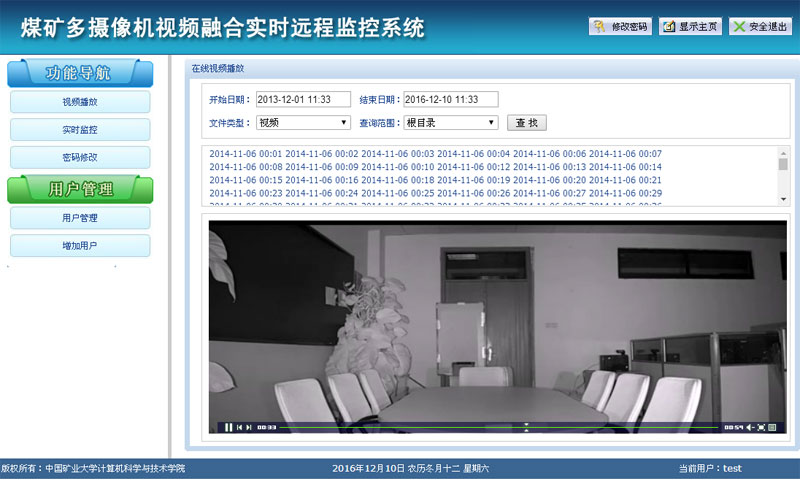The width and height of the screenshot is (800, 484).
Task: Click the 查找 search button
Action: click(x=527, y=122)
